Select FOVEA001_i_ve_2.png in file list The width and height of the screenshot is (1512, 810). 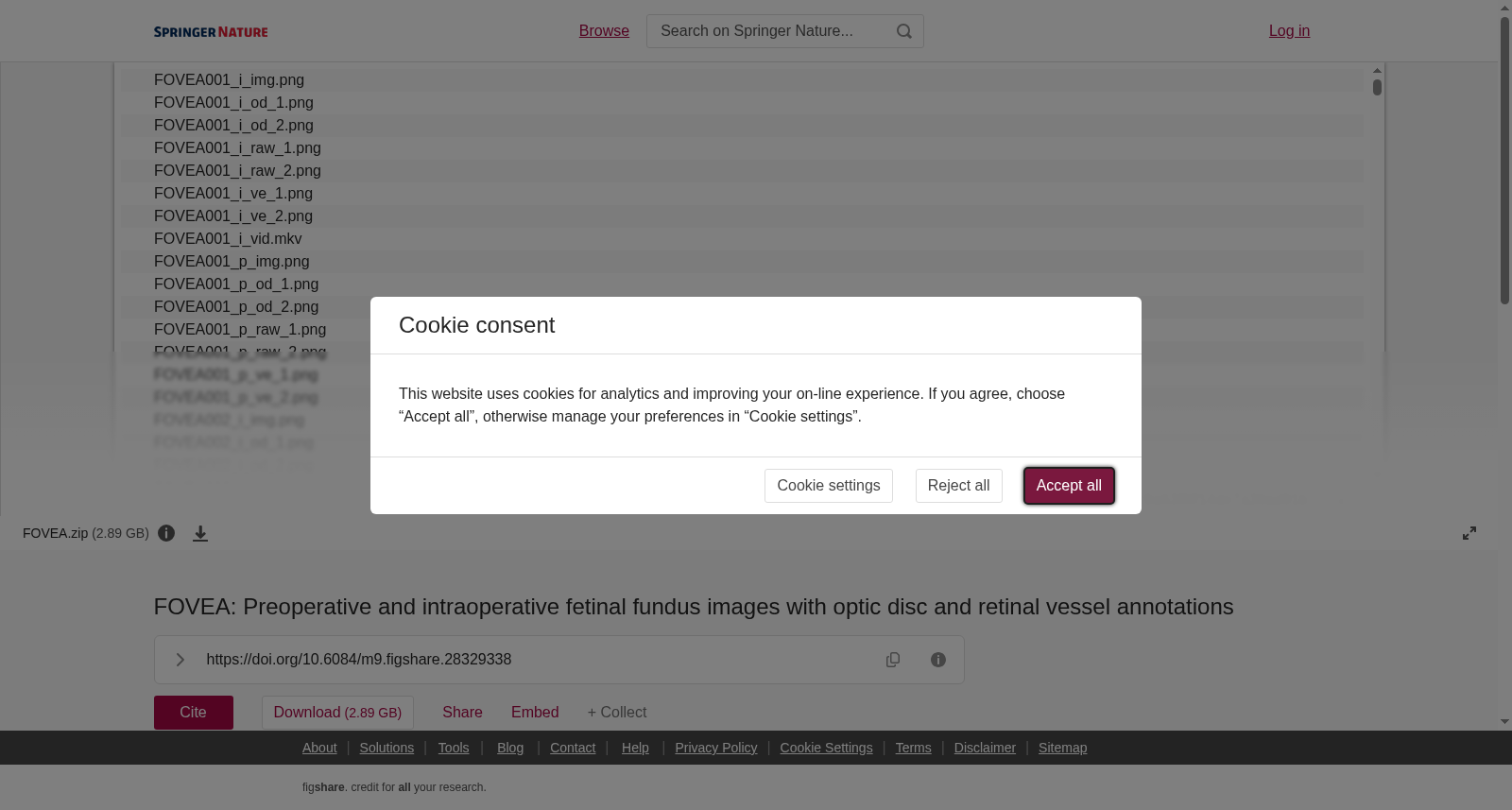click(742, 216)
